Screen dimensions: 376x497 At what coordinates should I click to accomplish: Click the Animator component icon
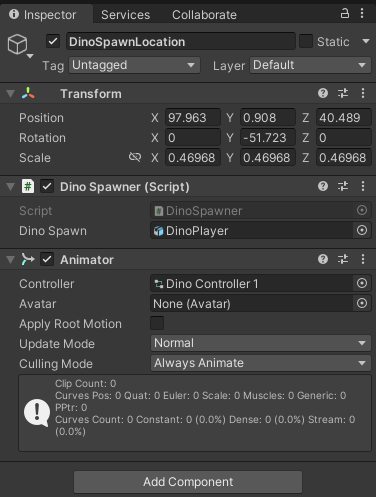click(28, 259)
